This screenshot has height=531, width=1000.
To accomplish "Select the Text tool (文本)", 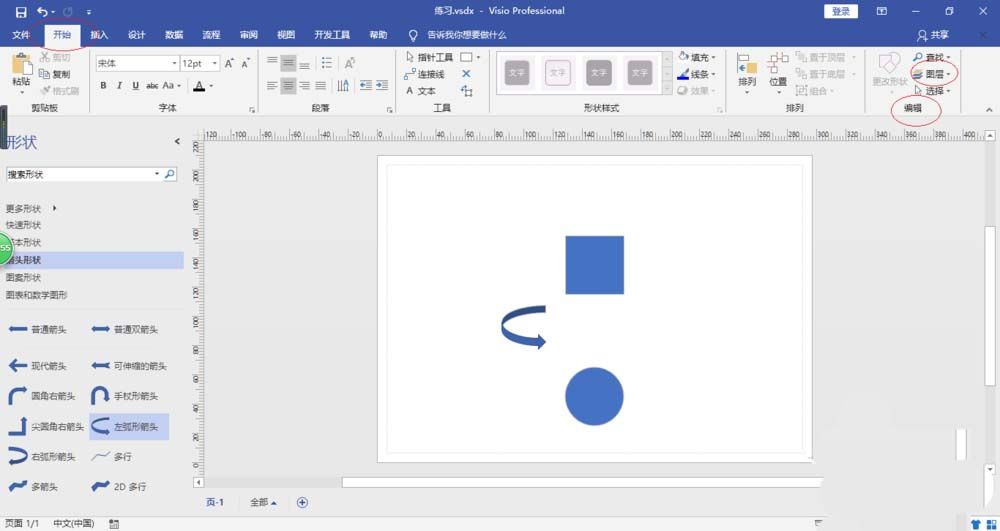I will [x=421, y=91].
